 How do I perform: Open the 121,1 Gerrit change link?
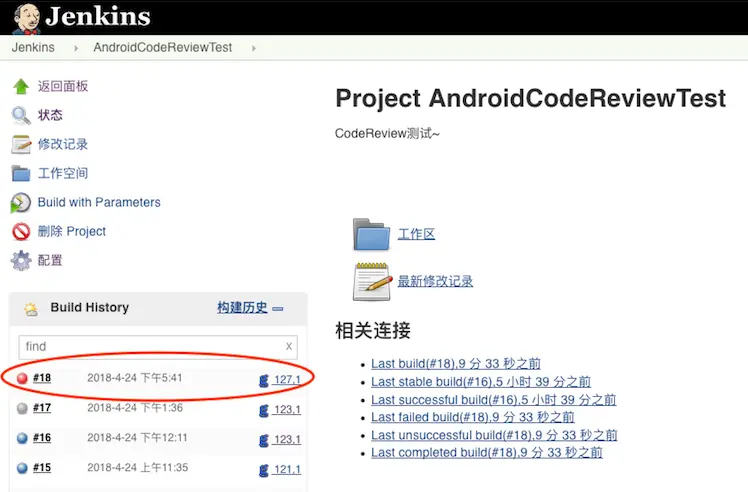(x=287, y=470)
